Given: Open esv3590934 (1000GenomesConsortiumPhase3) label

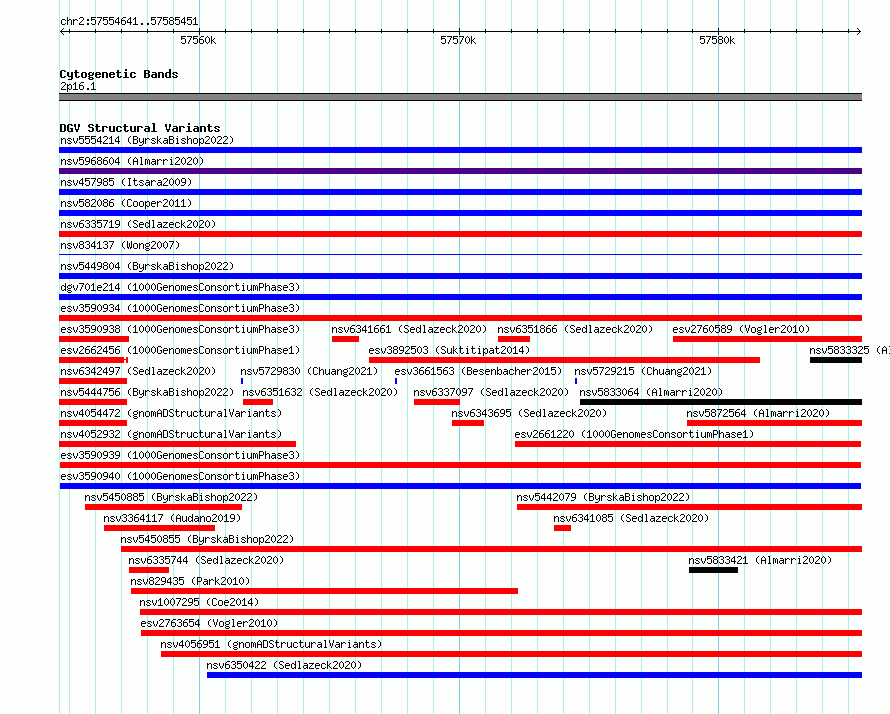Looking at the screenshot, I should pos(180,308).
